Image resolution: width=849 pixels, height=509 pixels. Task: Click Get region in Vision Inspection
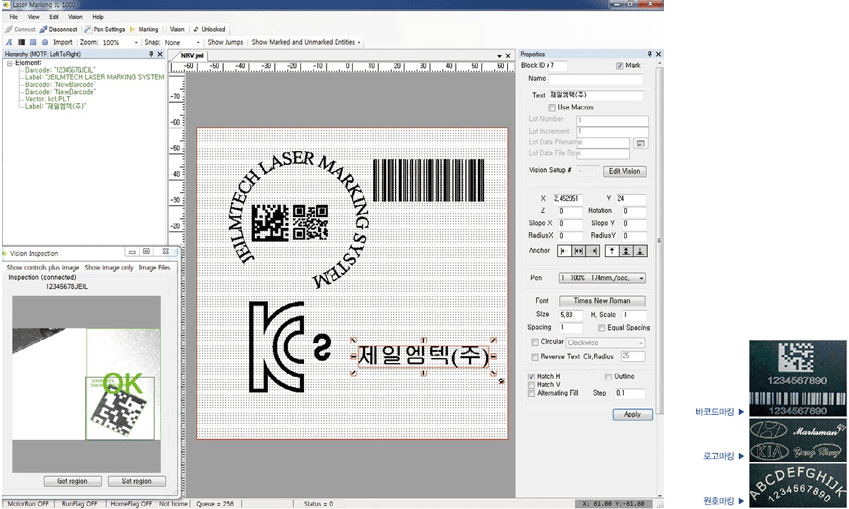click(73, 481)
